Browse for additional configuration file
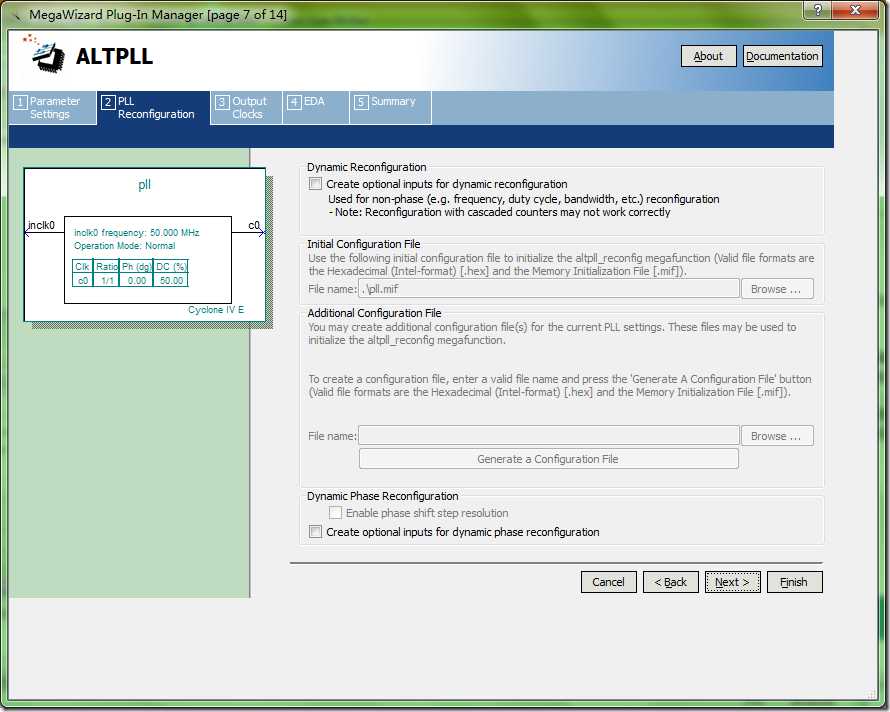Screen dimensions: 890x712 776,436
